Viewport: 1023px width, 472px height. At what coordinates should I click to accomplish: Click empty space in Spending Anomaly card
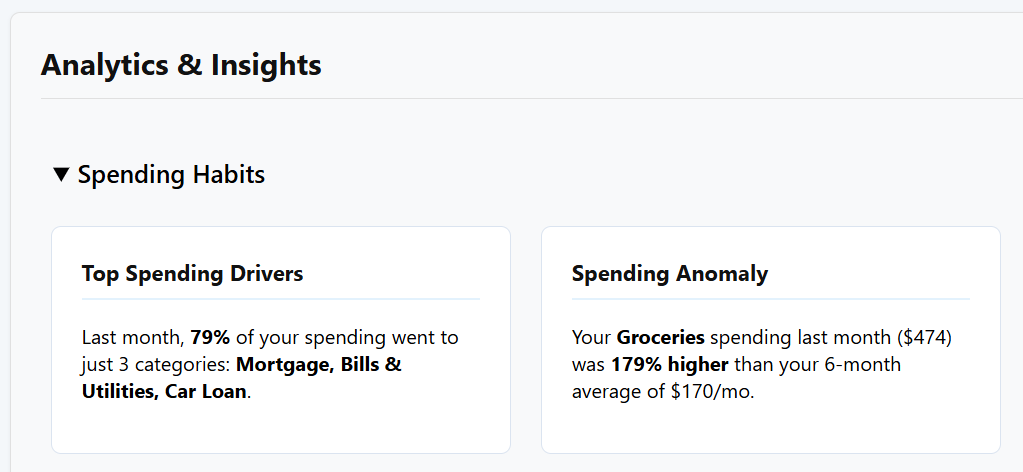tap(770, 428)
